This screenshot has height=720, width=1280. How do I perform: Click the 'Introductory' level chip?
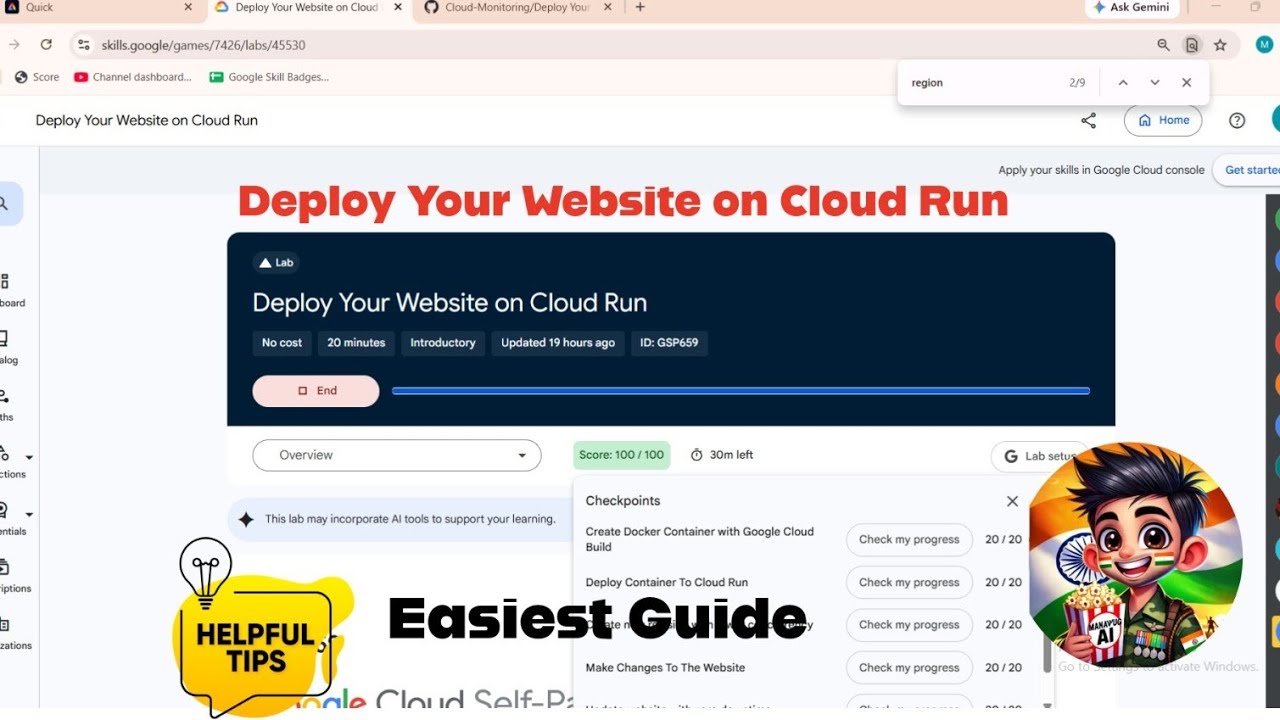(442, 342)
